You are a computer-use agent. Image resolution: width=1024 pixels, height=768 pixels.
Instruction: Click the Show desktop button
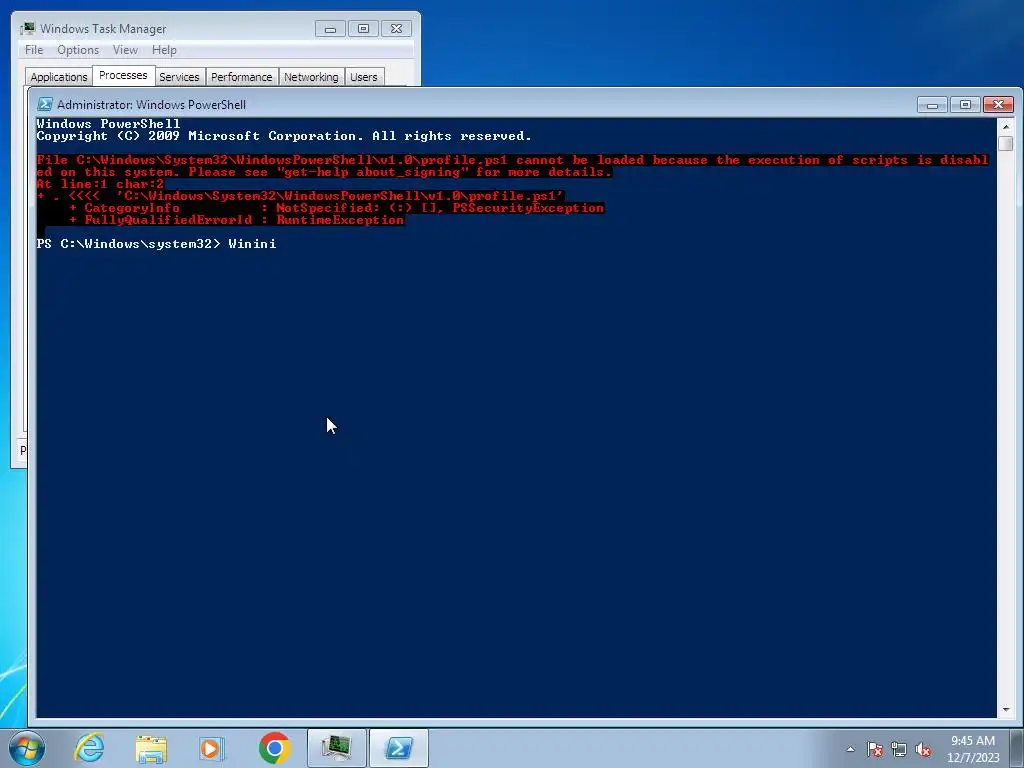(x=1018, y=748)
